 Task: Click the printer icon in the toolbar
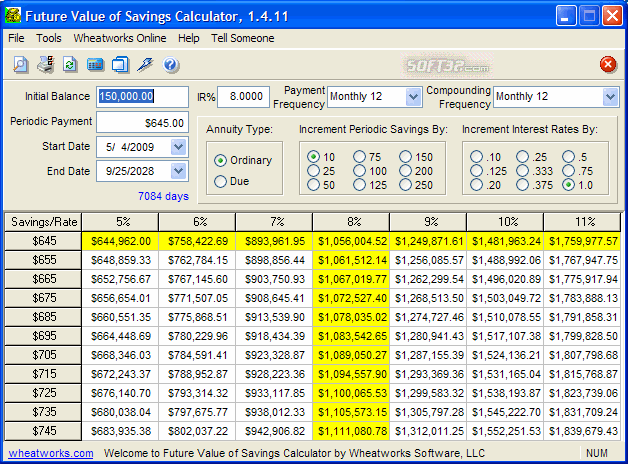[46, 64]
